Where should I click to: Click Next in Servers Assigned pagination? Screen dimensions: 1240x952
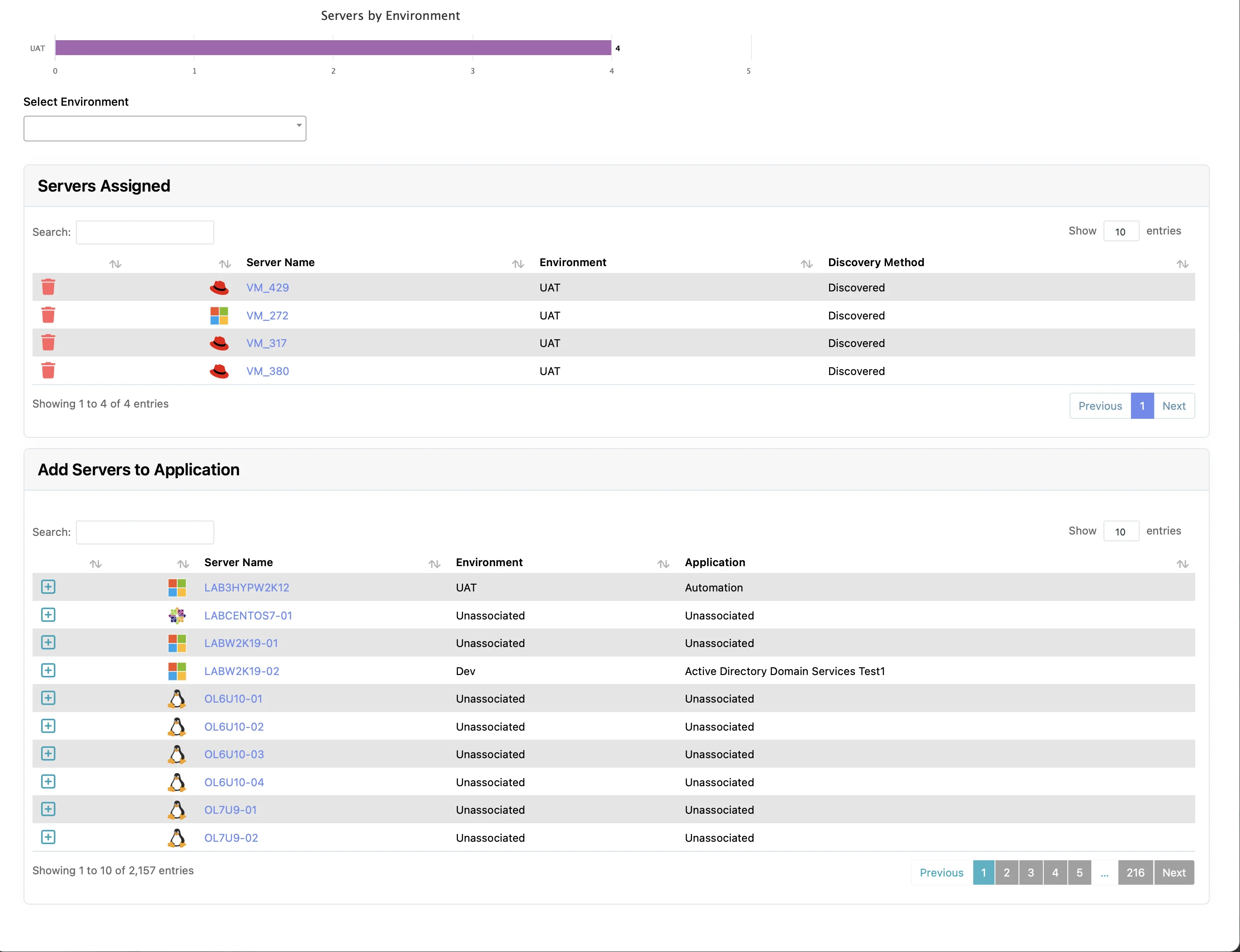(1174, 406)
